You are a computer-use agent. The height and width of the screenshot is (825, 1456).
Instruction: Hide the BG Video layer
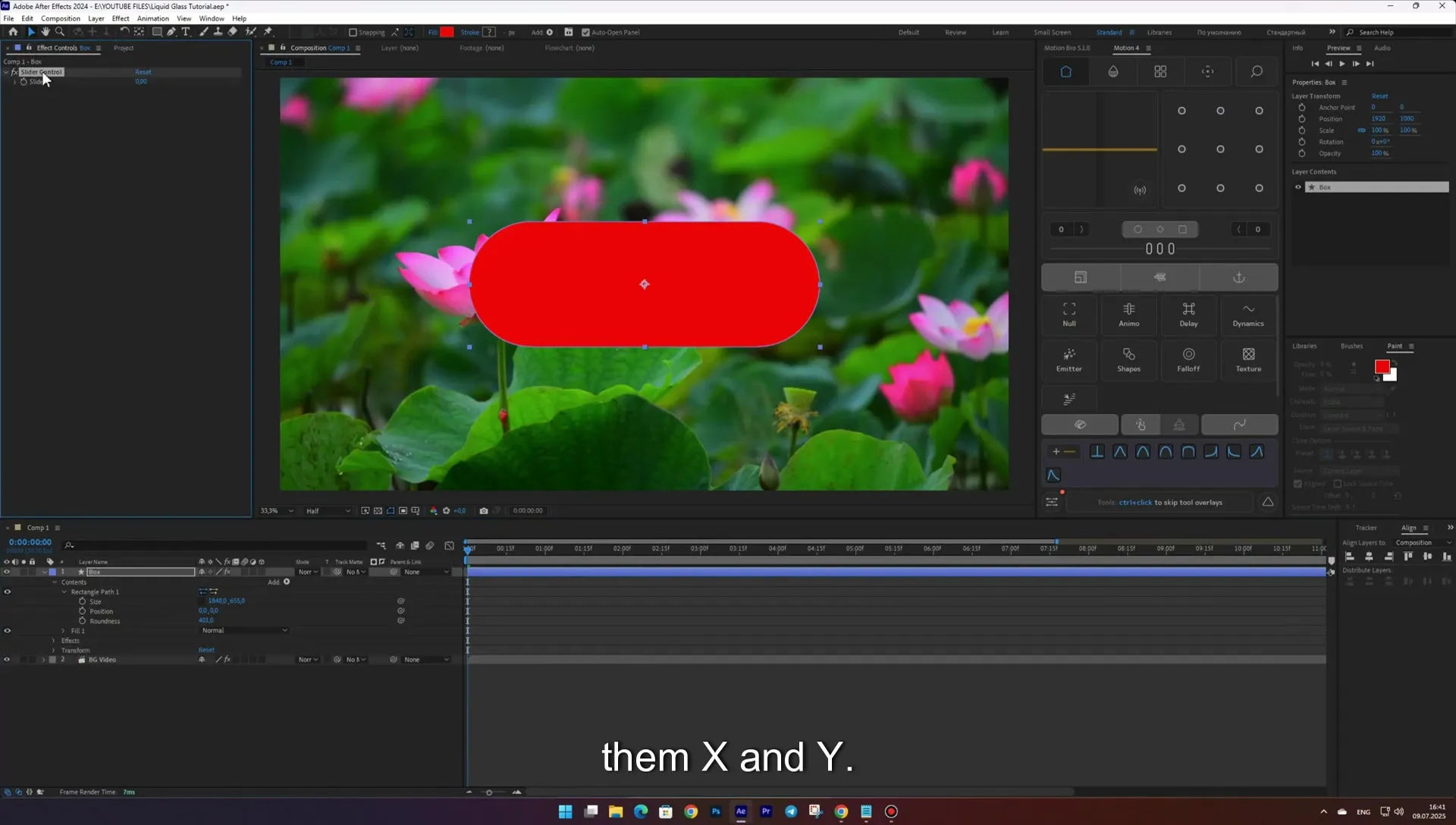[x=7, y=660]
